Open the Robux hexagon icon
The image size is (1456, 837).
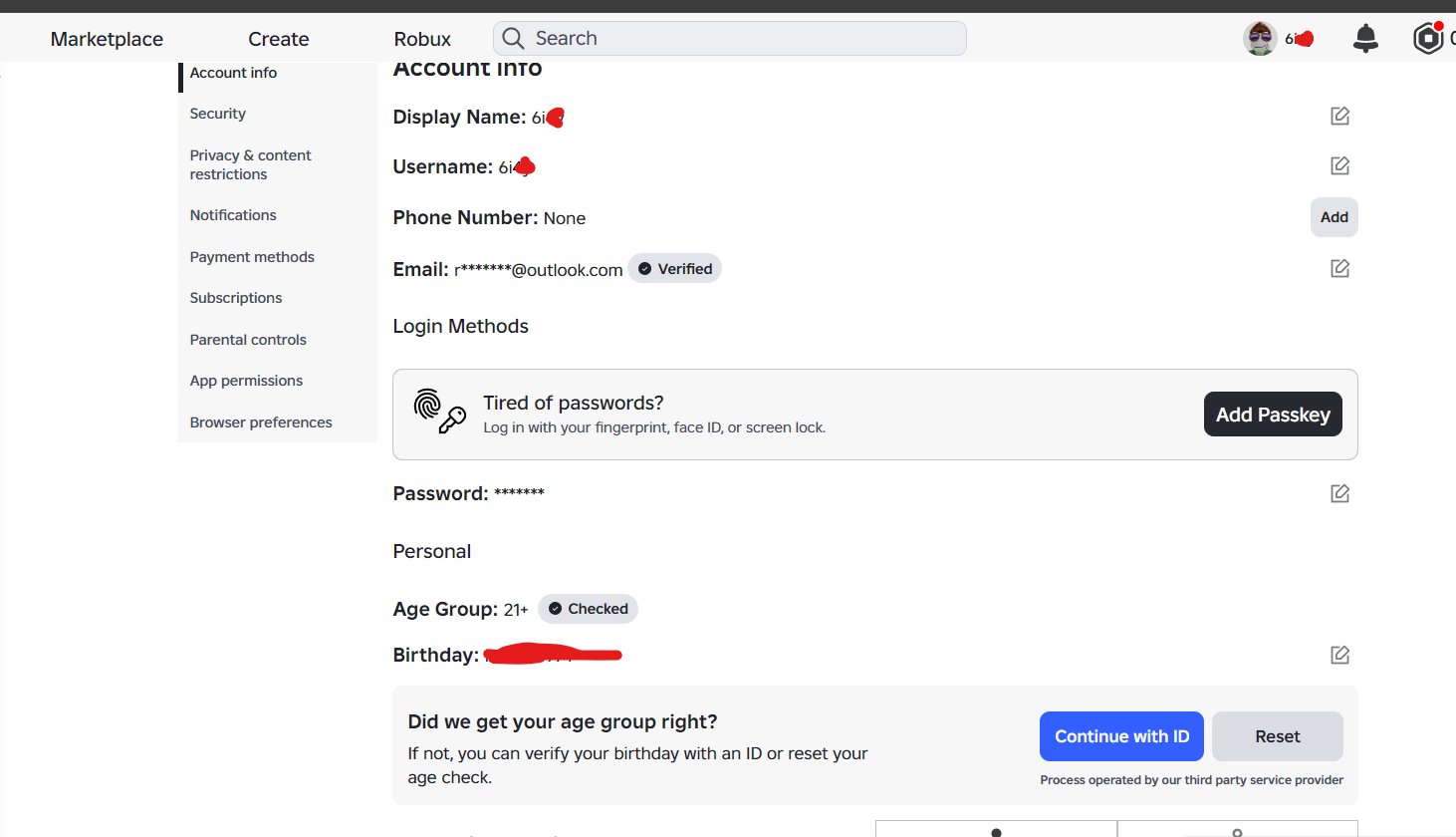1428,39
